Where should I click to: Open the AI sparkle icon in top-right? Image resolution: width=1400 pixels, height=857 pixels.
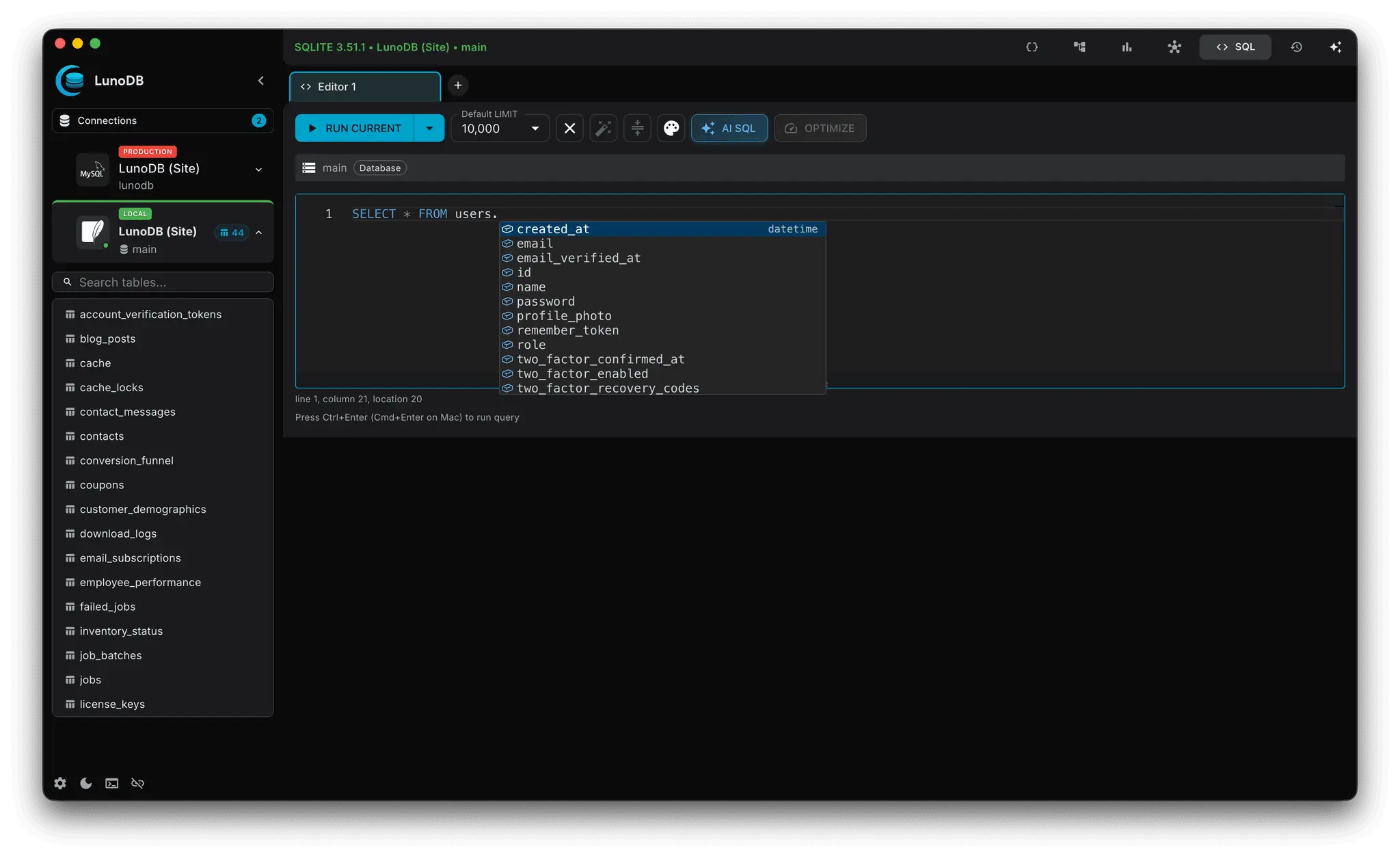1335,47
